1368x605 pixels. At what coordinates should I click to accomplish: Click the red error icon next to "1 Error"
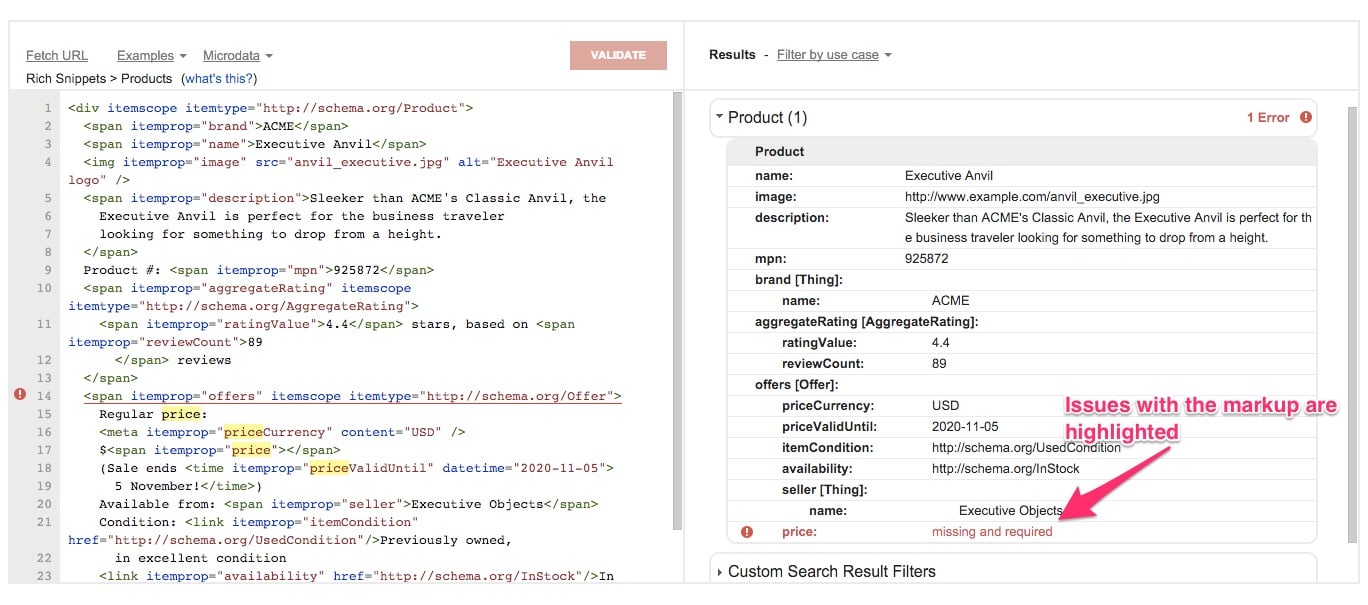click(1305, 118)
